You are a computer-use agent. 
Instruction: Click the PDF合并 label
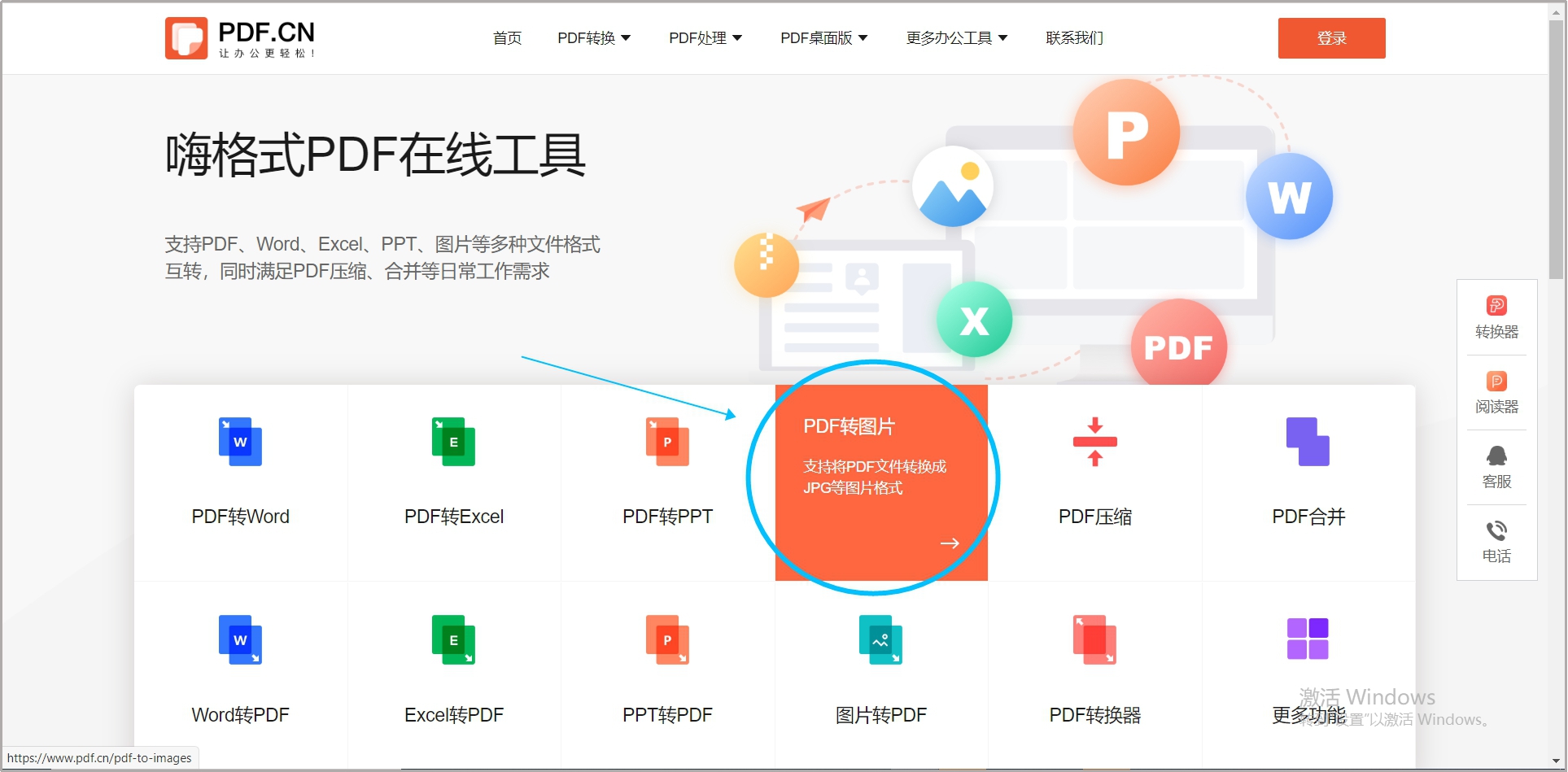(x=1308, y=517)
